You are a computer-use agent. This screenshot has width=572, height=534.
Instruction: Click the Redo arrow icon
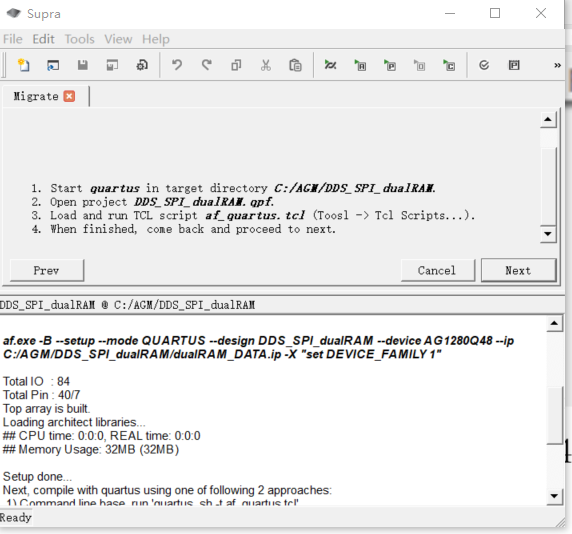206,65
